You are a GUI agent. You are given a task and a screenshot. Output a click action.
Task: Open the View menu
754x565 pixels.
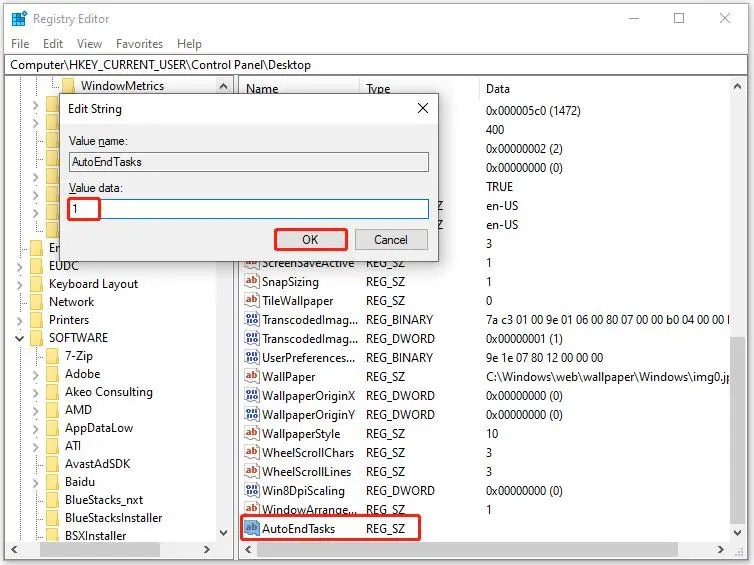point(89,44)
